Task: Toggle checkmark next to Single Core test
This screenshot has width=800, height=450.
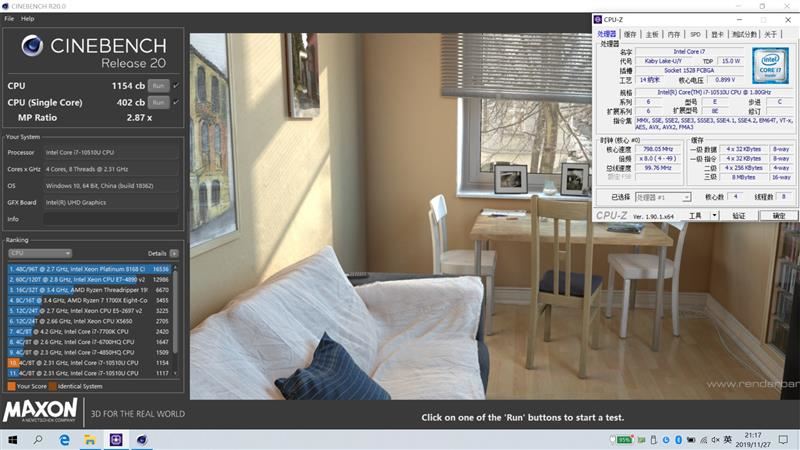Action: click(176, 103)
